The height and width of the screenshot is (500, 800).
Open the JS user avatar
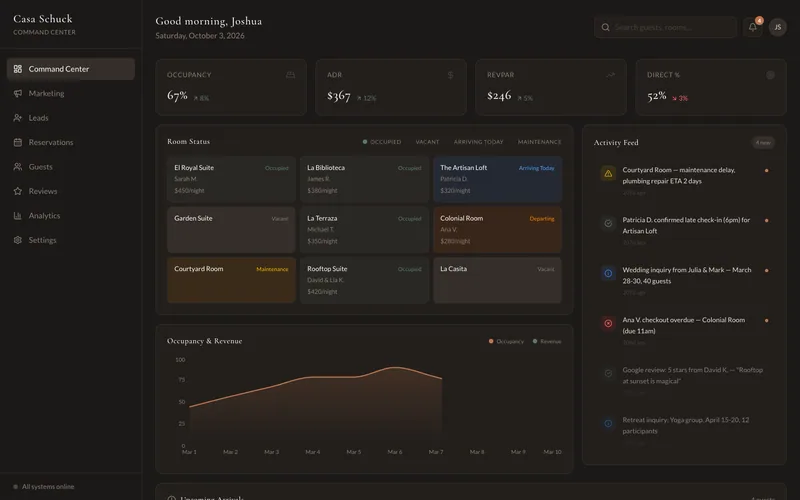tap(778, 27)
